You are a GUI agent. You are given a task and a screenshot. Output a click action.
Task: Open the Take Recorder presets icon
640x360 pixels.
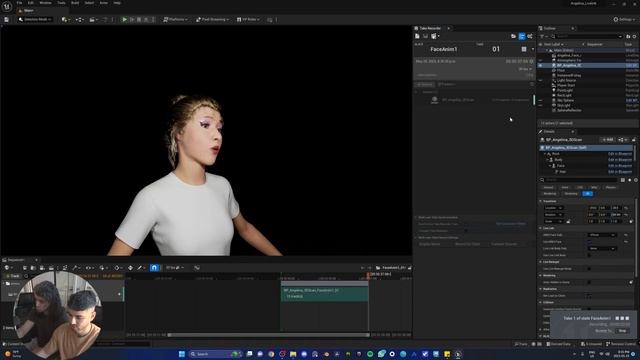coord(435,36)
